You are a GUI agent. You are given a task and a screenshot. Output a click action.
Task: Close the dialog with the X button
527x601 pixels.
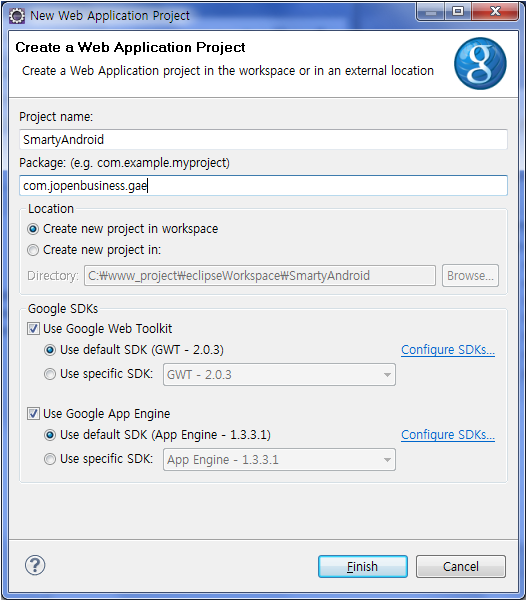pos(495,12)
